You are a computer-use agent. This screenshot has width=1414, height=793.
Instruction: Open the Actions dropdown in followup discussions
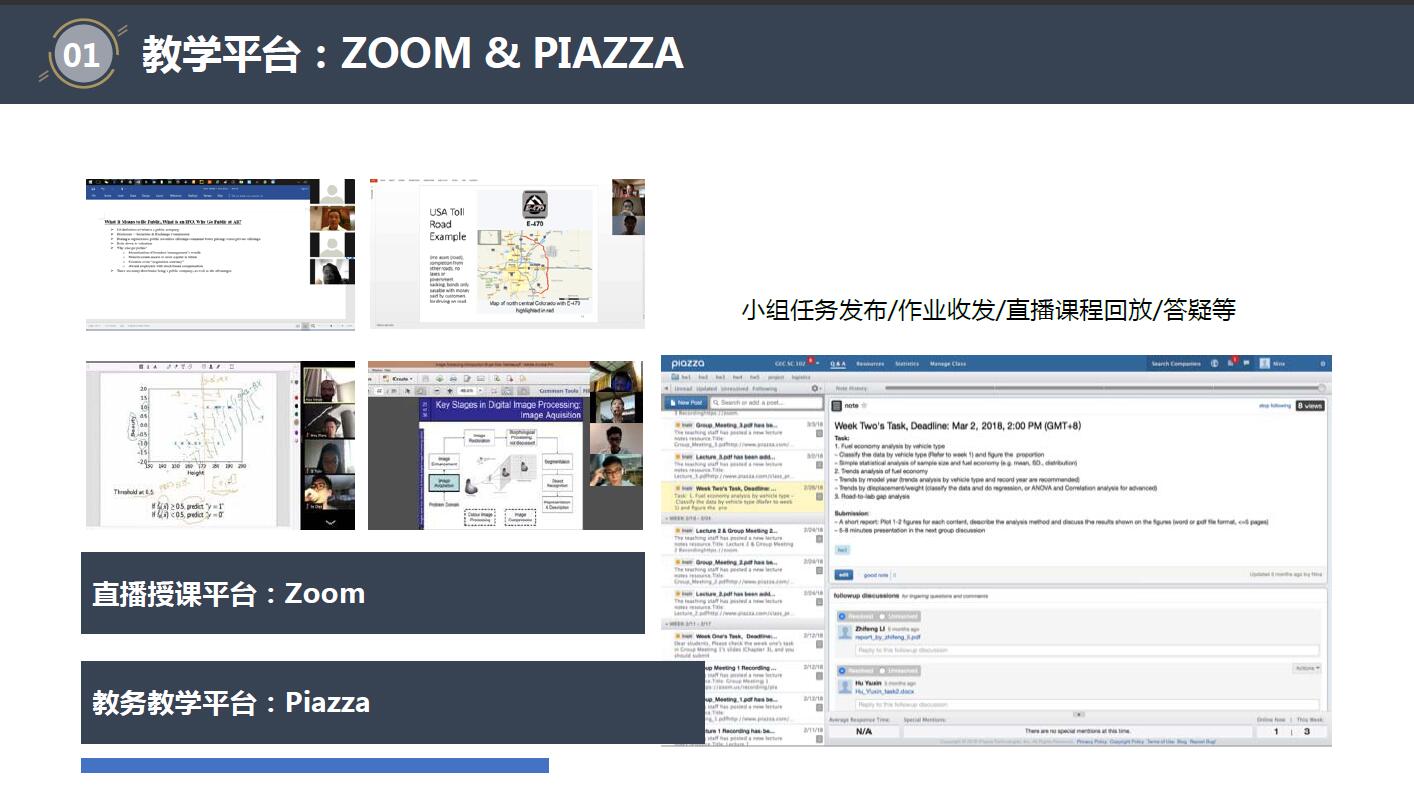[x=1306, y=668]
